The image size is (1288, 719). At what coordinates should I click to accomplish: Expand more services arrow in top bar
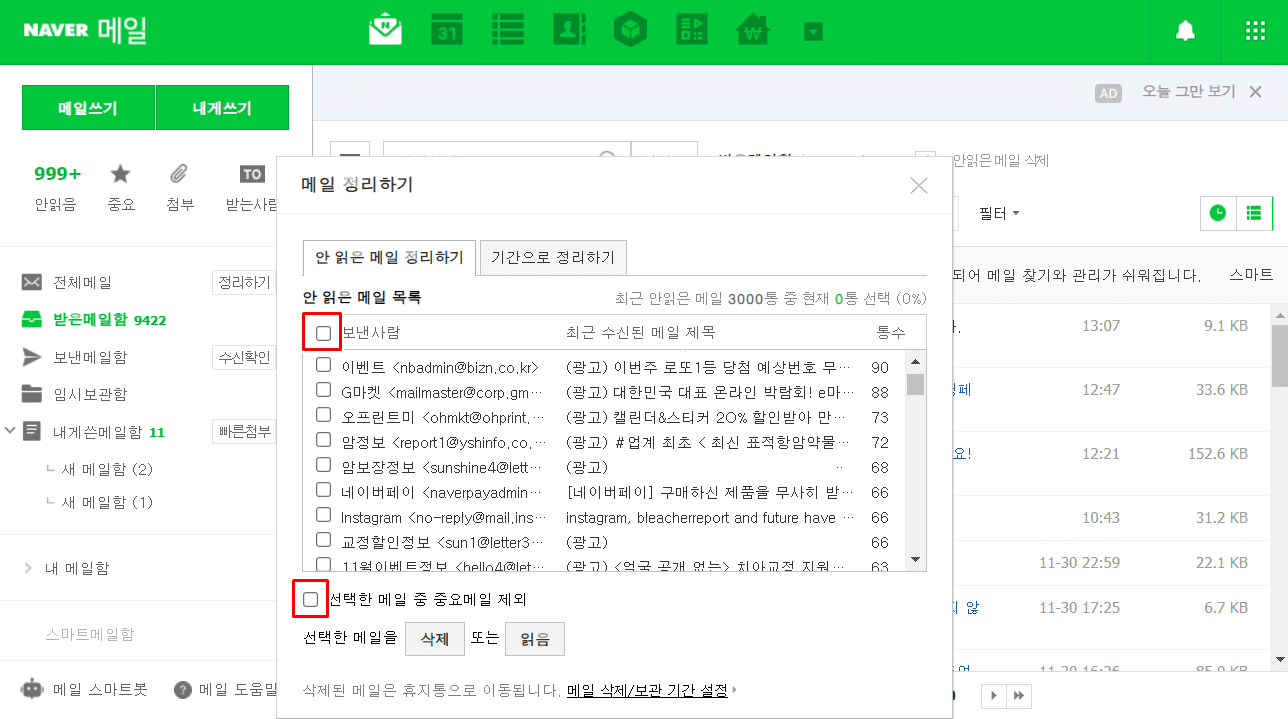click(813, 32)
